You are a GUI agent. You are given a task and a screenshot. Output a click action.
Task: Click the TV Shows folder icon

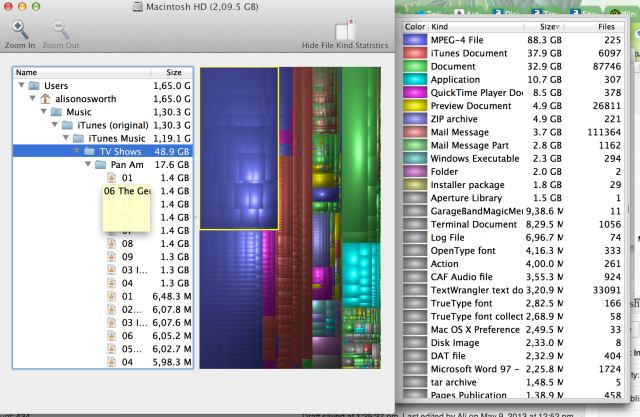(x=89, y=151)
